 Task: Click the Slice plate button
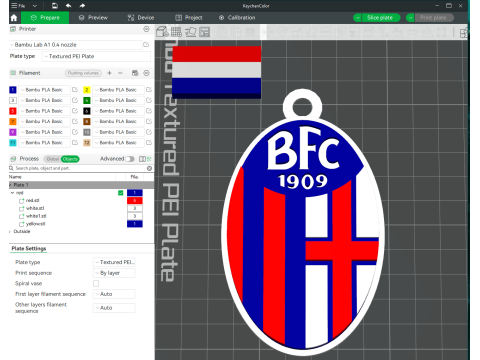coord(380,18)
